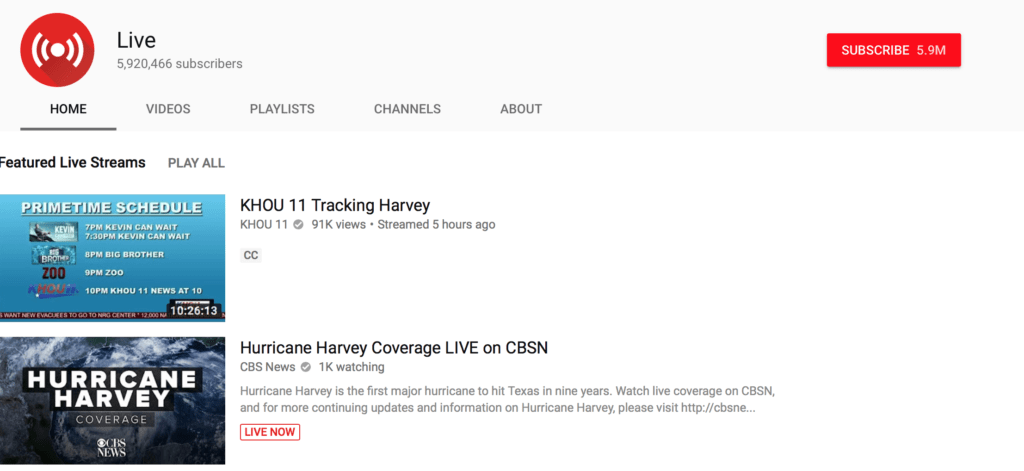The image size is (1024, 471).
Task: Click the Hurricane Harvey Coverage thumbnail
Action: click(x=112, y=401)
